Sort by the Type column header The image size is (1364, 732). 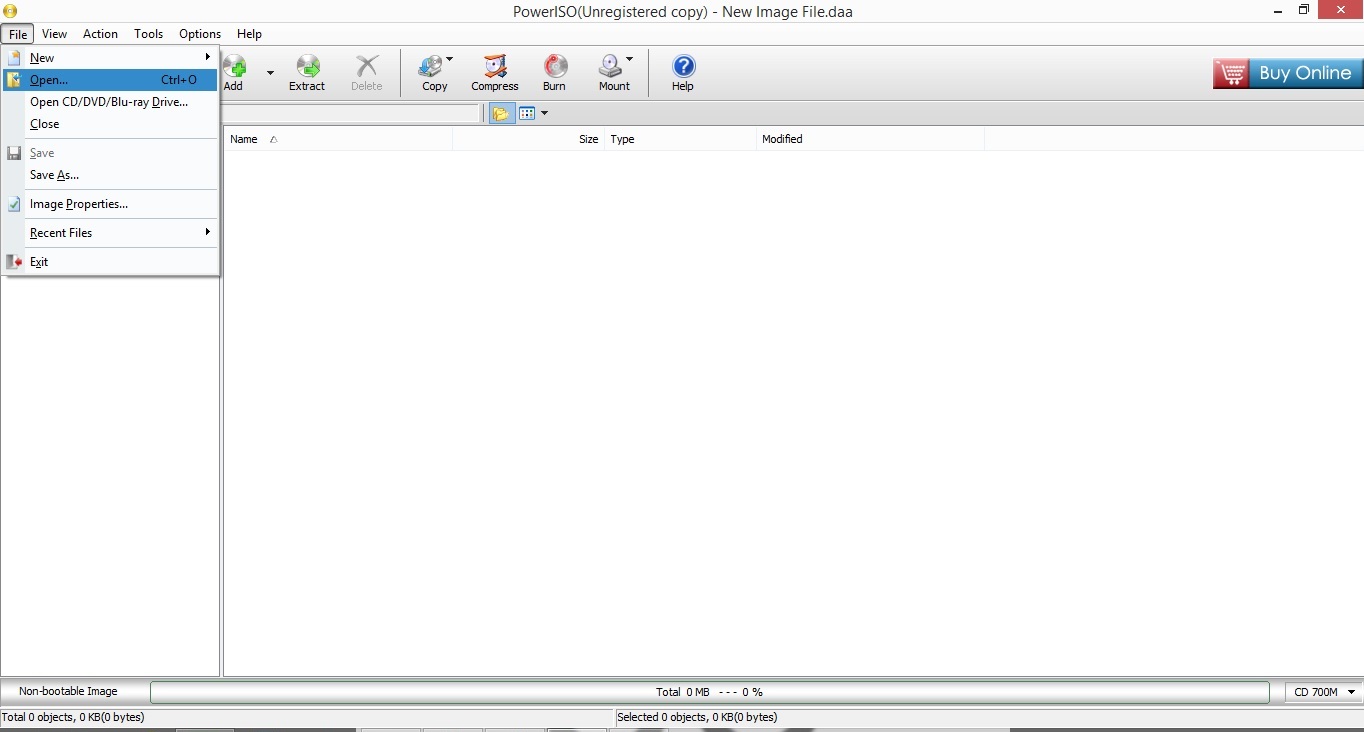[x=680, y=139]
